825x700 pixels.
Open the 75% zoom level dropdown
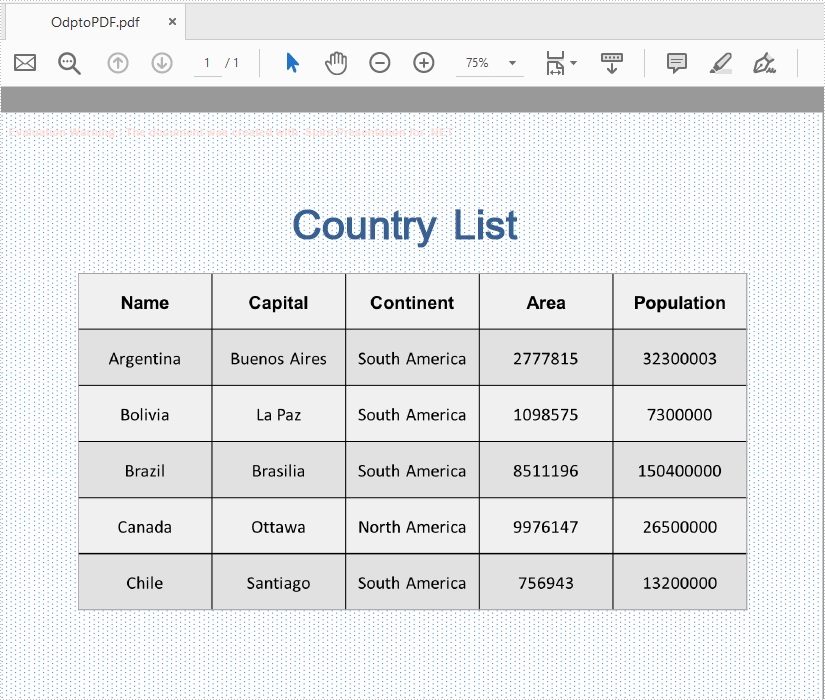click(512, 63)
